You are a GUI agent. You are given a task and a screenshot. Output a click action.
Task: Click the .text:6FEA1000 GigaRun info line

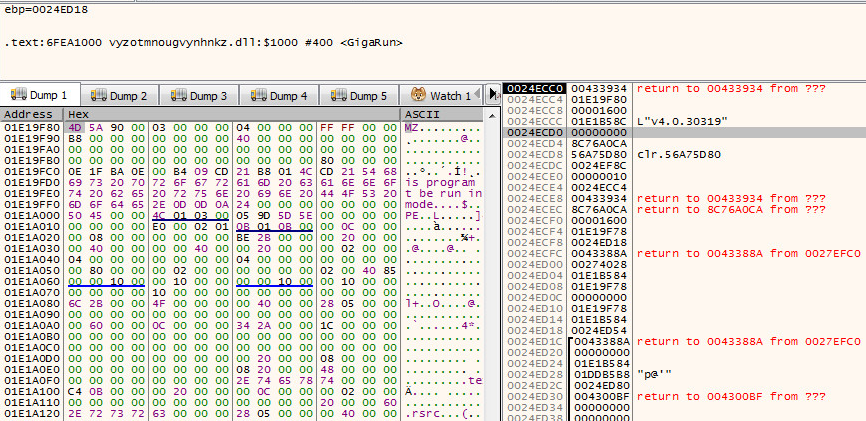[203, 42]
